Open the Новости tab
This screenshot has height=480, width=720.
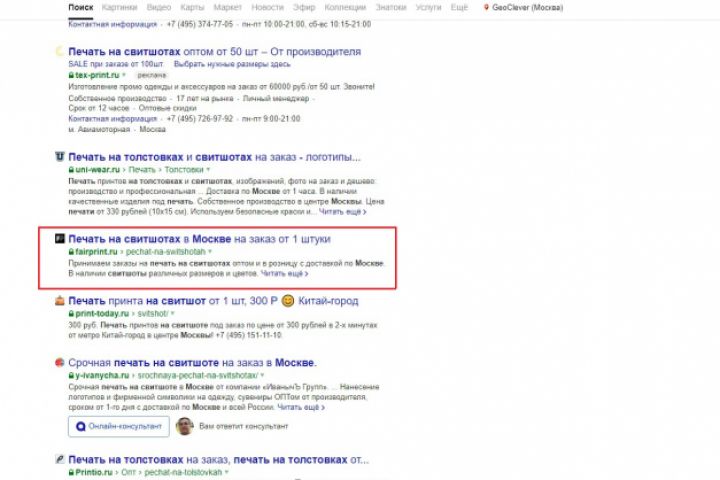coord(267,7)
